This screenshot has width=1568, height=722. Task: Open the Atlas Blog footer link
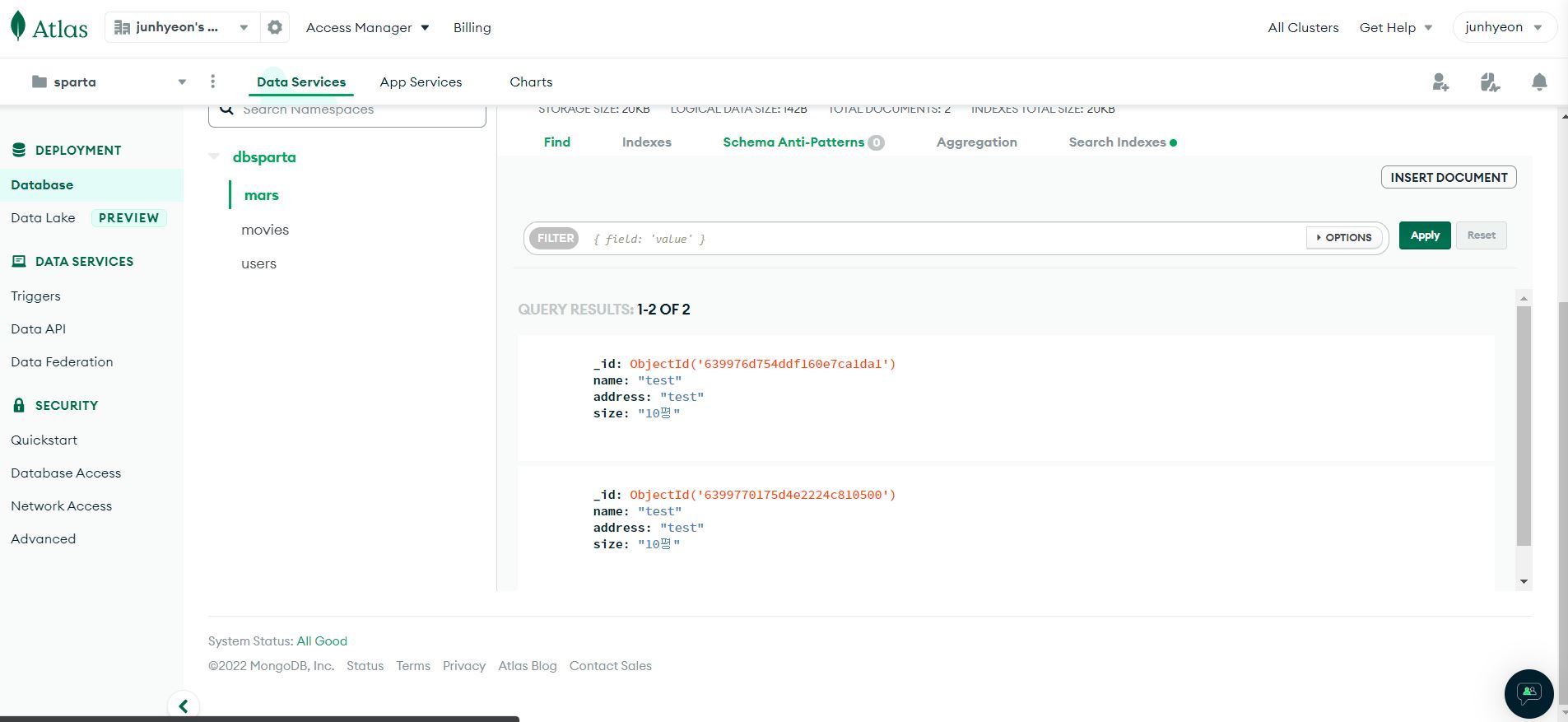tap(528, 665)
